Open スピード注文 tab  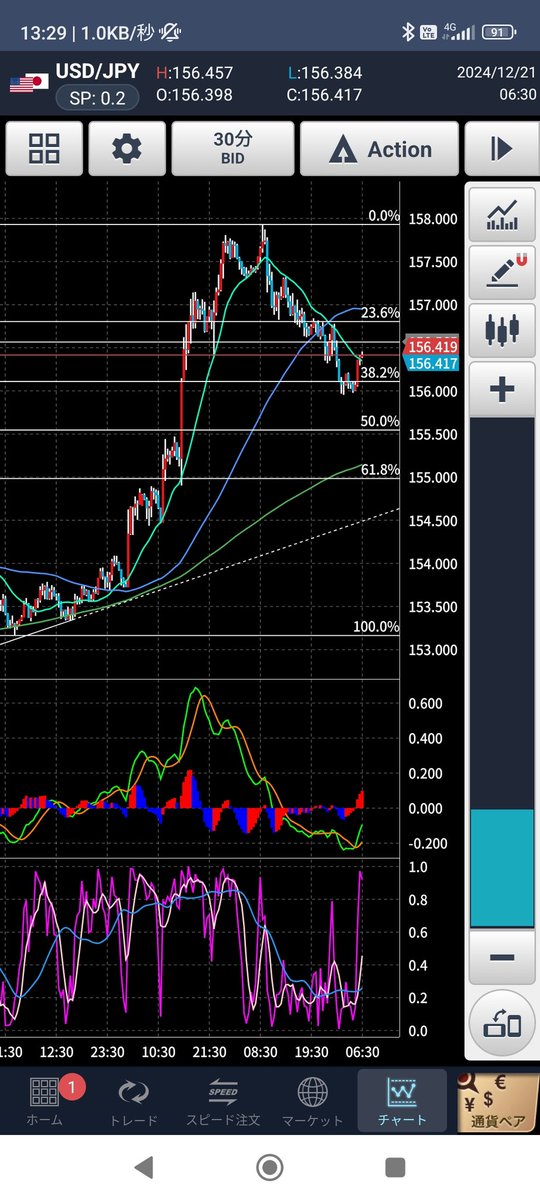click(222, 1101)
